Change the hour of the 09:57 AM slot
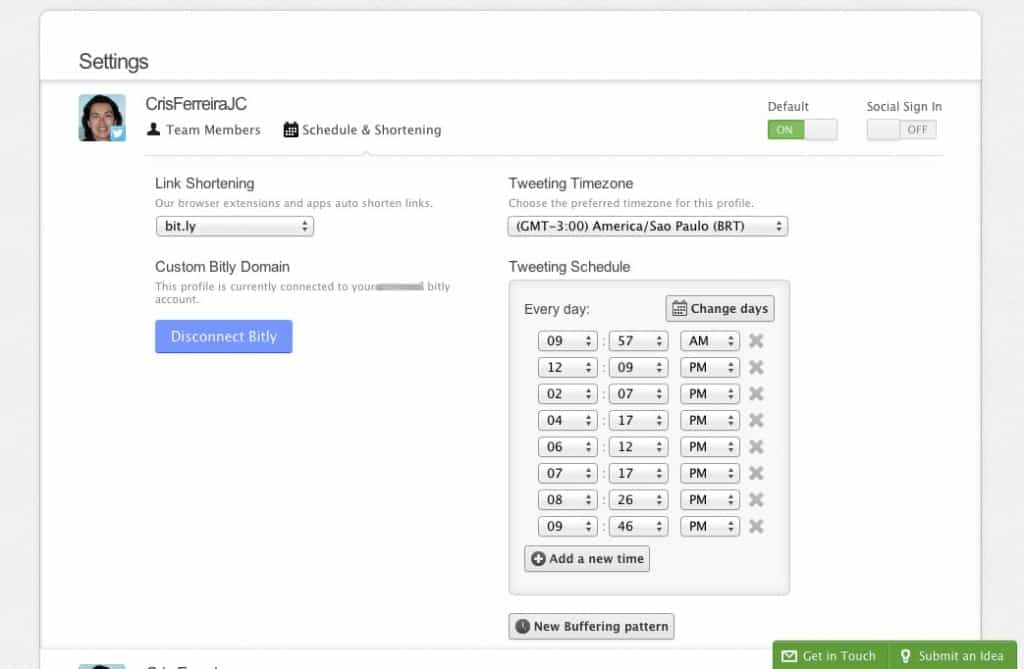Screen dimensions: 1024x669 click(x=568, y=341)
